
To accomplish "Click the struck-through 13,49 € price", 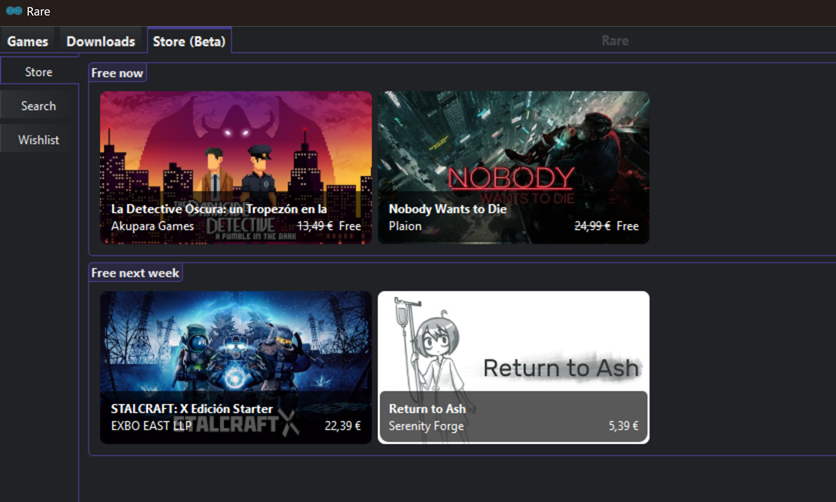I will pyautogui.click(x=315, y=226).
